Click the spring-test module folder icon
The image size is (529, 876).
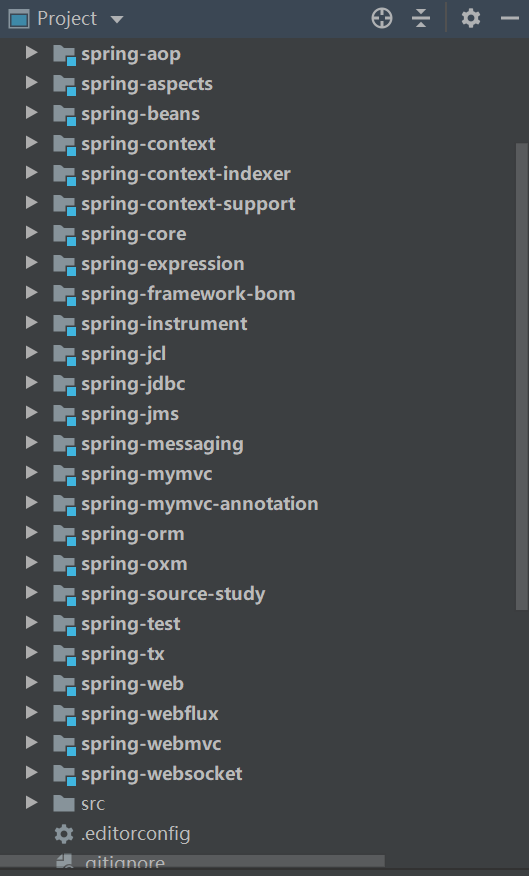click(x=64, y=625)
